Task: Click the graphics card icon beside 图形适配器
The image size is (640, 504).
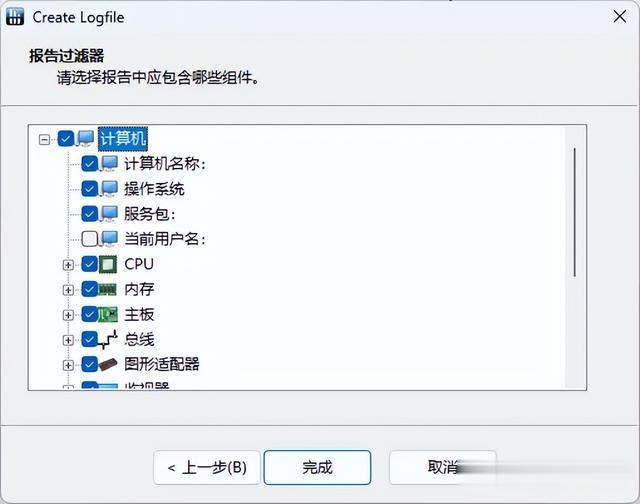Action: pos(108,364)
